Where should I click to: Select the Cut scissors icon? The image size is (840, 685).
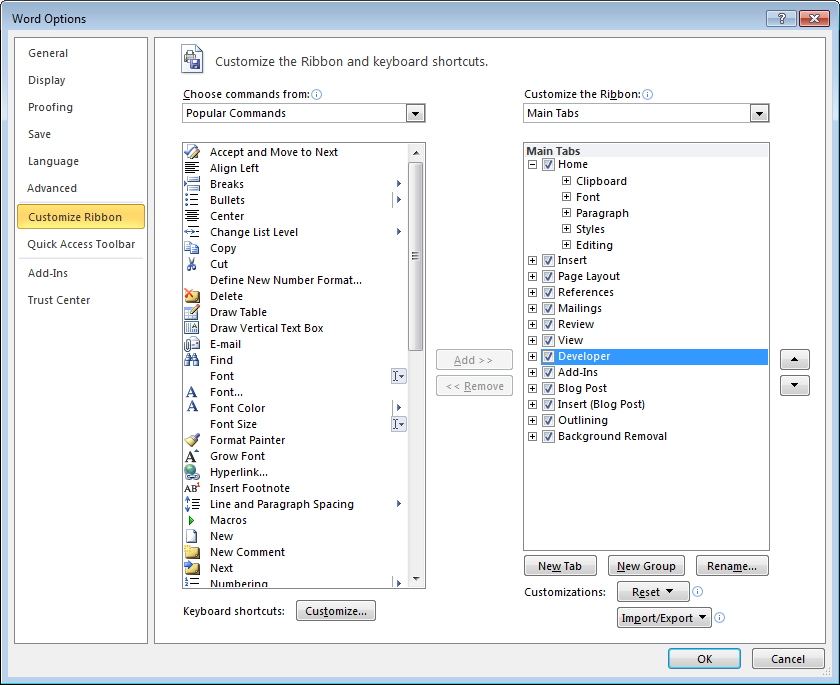click(191, 264)
